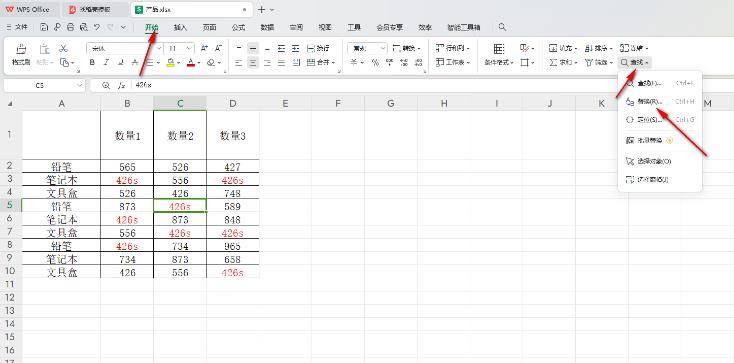Viewport: 734px width, 363px height.
Task: Select bottom vertical alignment
Action: [x=267, y=48]
